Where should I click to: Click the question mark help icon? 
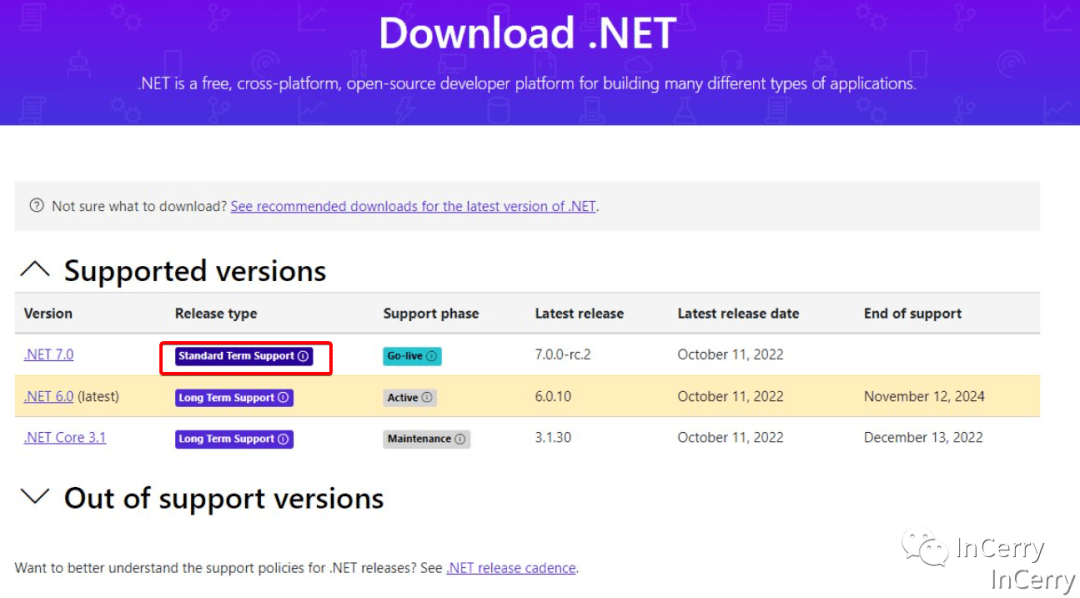pyautogui.click(x=37, y=206)
